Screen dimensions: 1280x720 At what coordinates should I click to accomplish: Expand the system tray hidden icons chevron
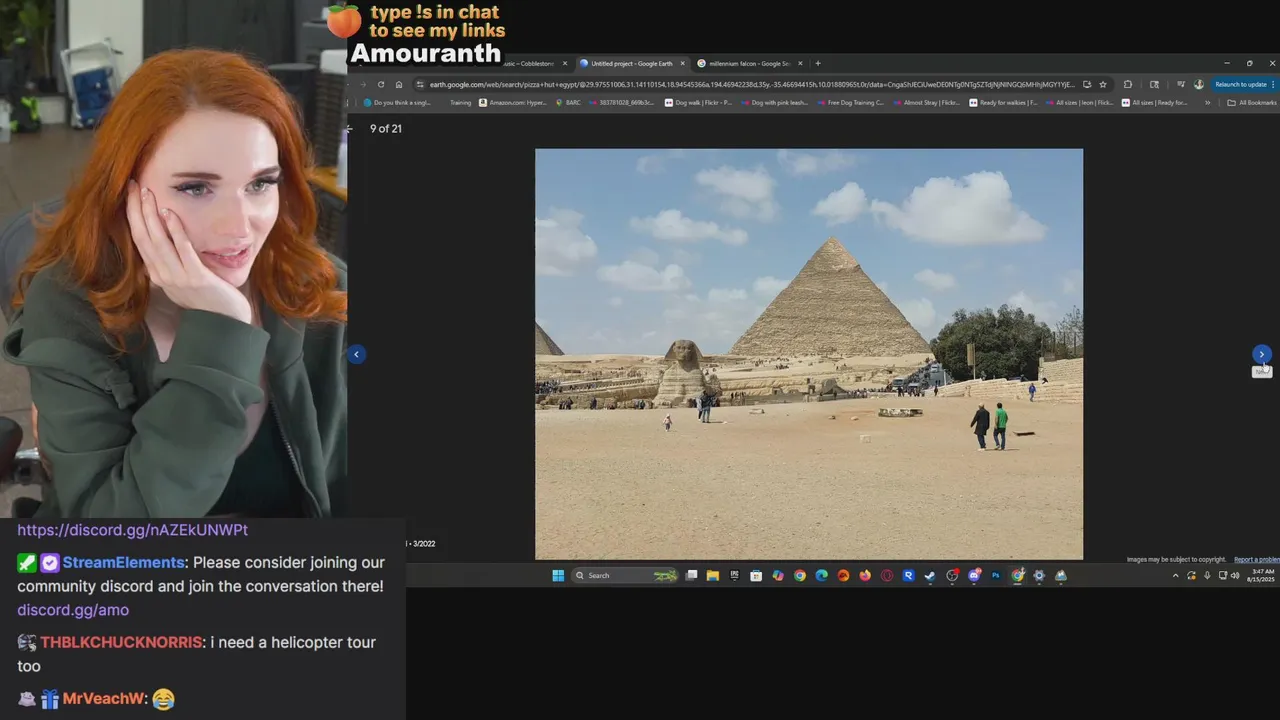[x=1175, y=575]
